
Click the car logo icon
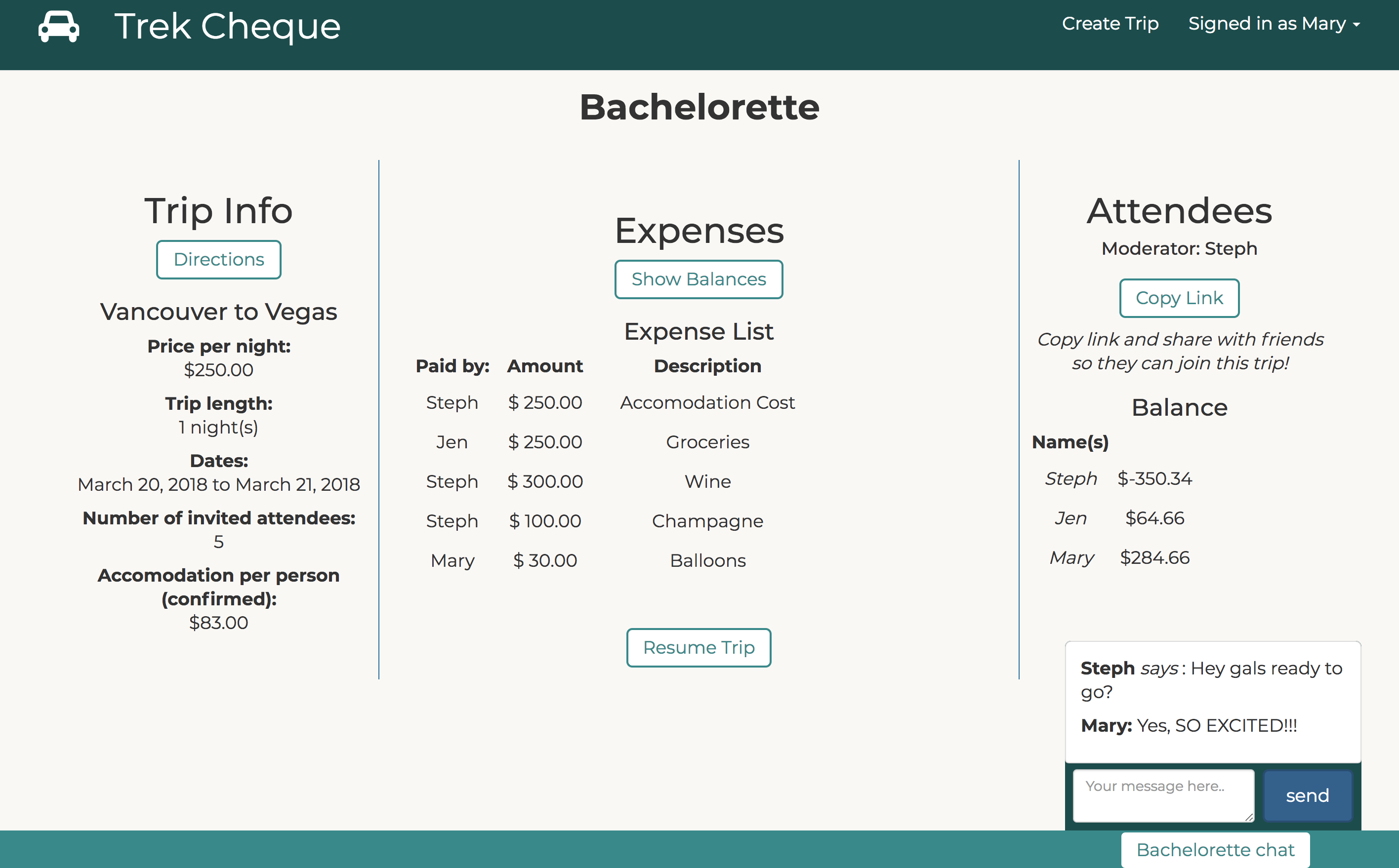(x=59, y=26)
